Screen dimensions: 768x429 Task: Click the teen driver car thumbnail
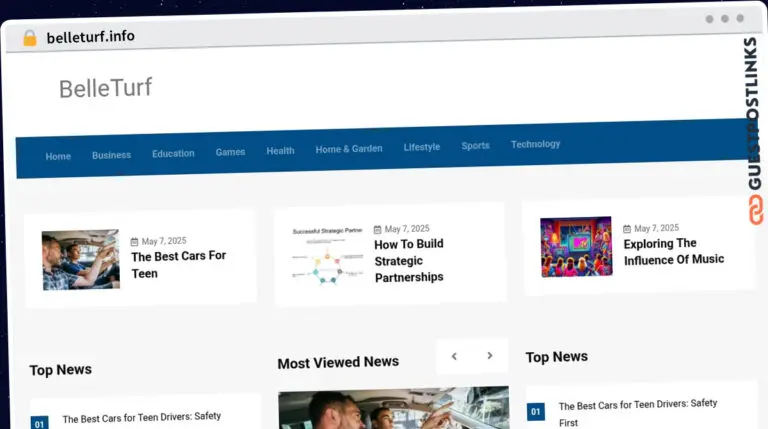pyautogui.click(x=81, y=260)
